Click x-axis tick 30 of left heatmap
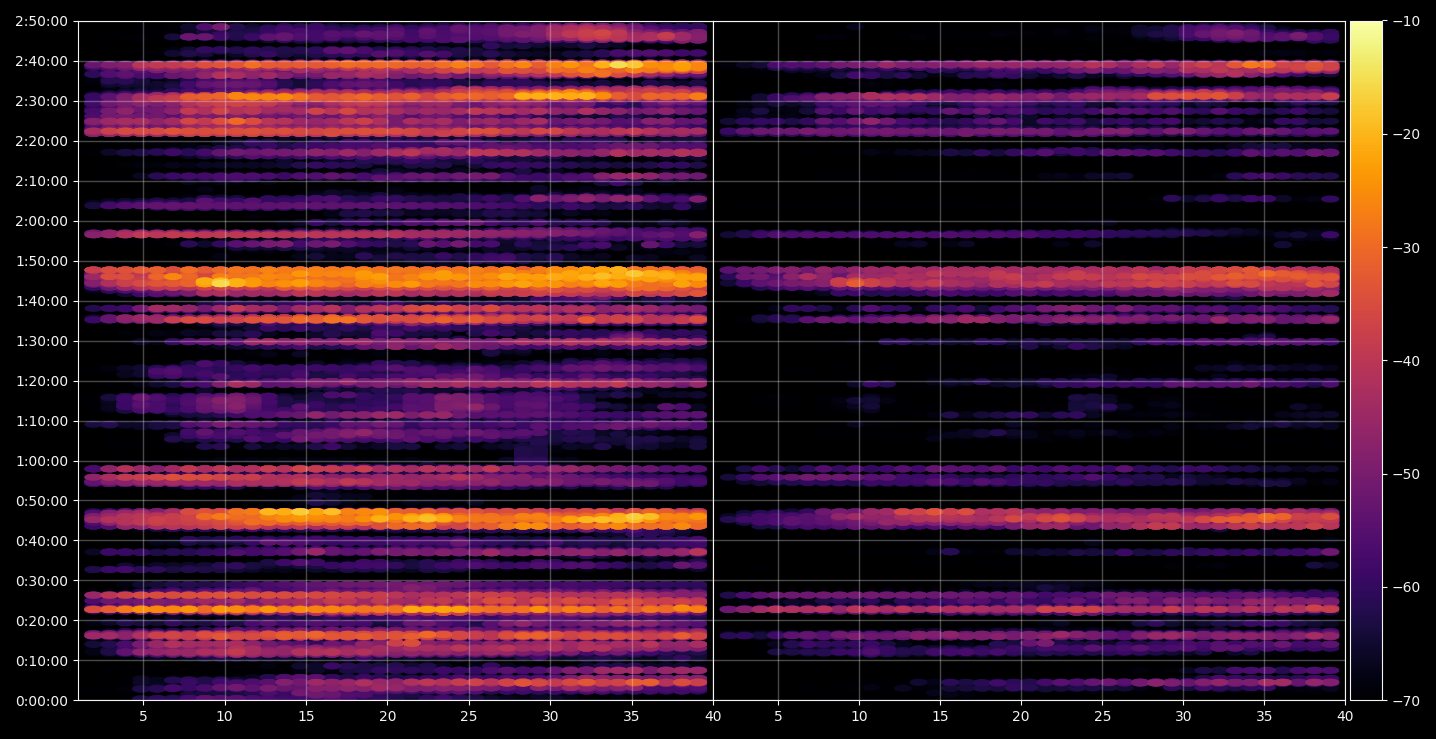Screen dimensions: 1436x739 (550, 716)
